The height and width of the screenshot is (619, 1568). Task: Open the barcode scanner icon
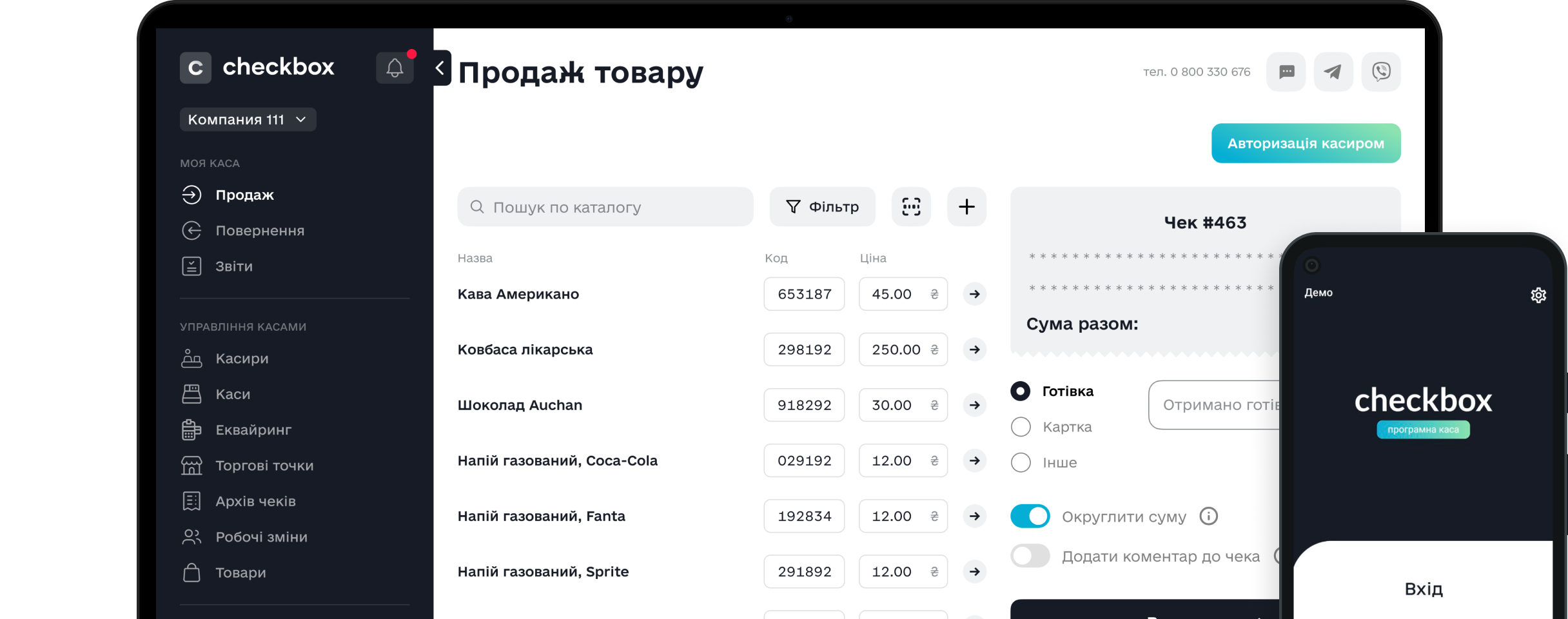pos(910,207)
